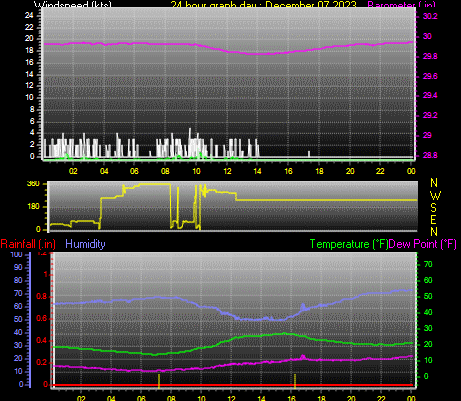Click the 28.8 barometer axis value

click(430, 155)
